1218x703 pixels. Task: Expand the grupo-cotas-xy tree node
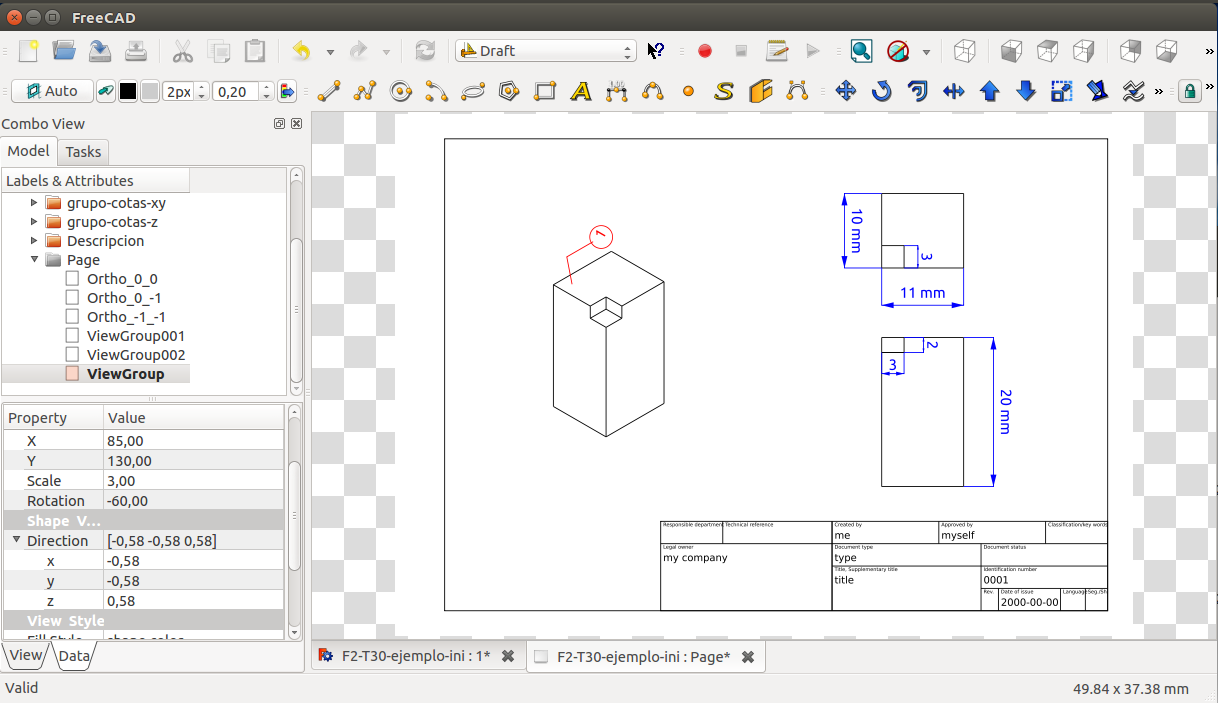(34, 203)
